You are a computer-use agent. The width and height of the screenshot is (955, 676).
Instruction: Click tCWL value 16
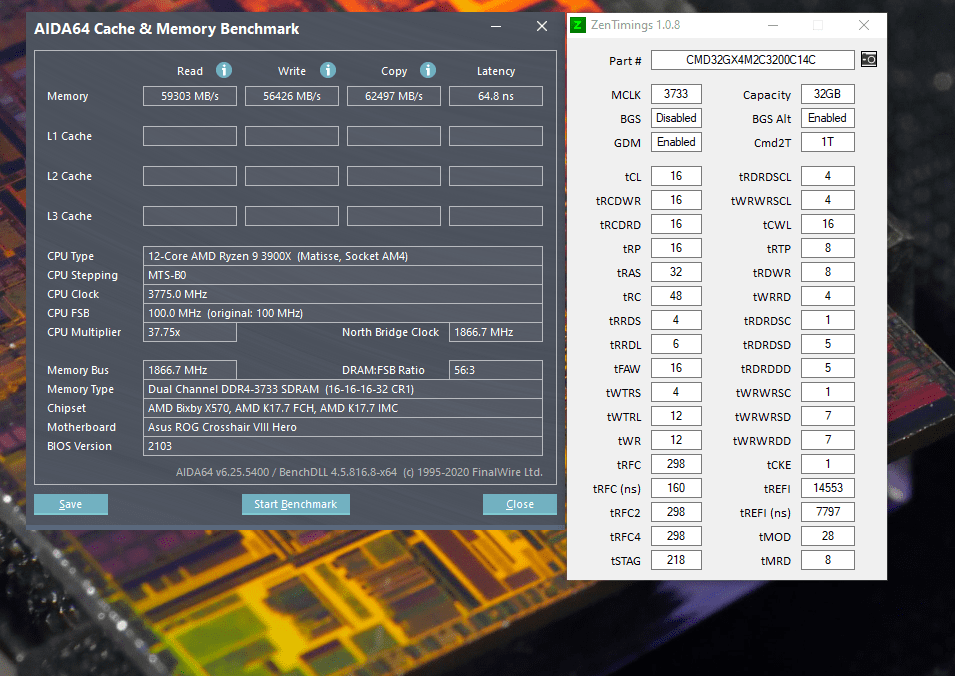click(x=827, y=224)
